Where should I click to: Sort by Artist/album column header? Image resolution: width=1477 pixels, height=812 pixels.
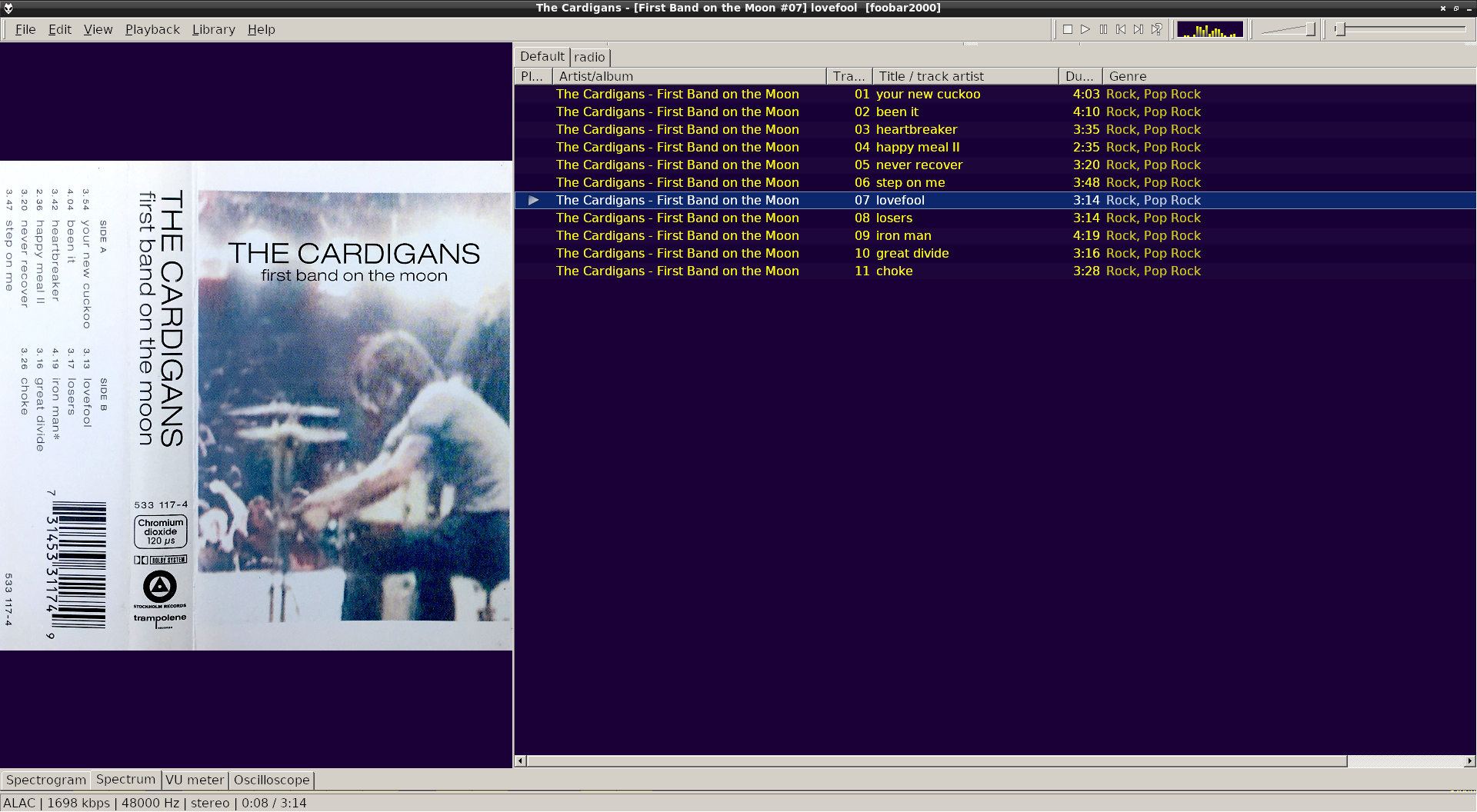[x=689, y=76]
